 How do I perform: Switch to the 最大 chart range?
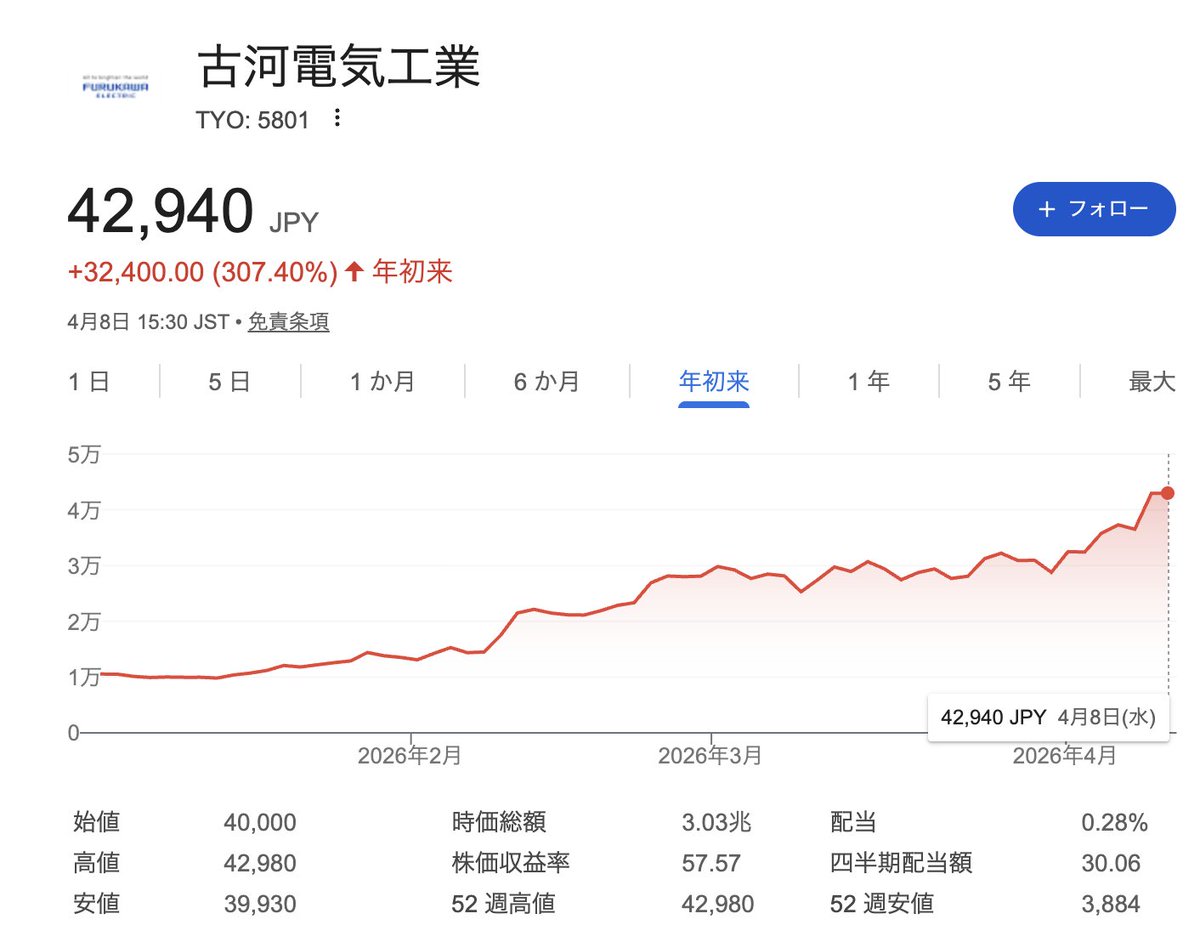[1152, 381]
